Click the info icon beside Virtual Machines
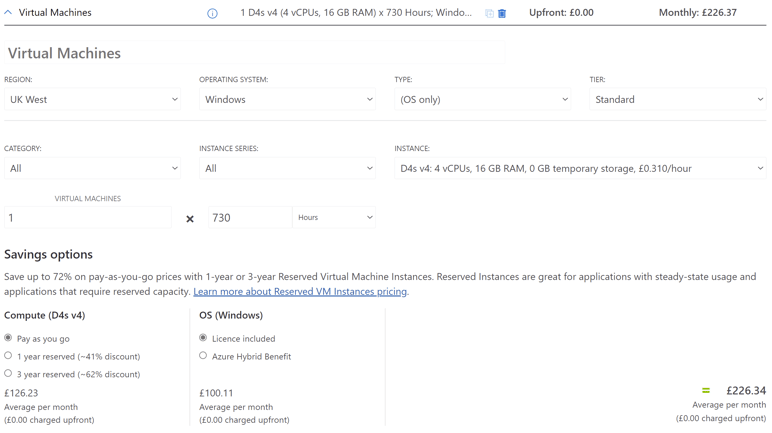This screenshot has height=433, width=772. (212, 14)
